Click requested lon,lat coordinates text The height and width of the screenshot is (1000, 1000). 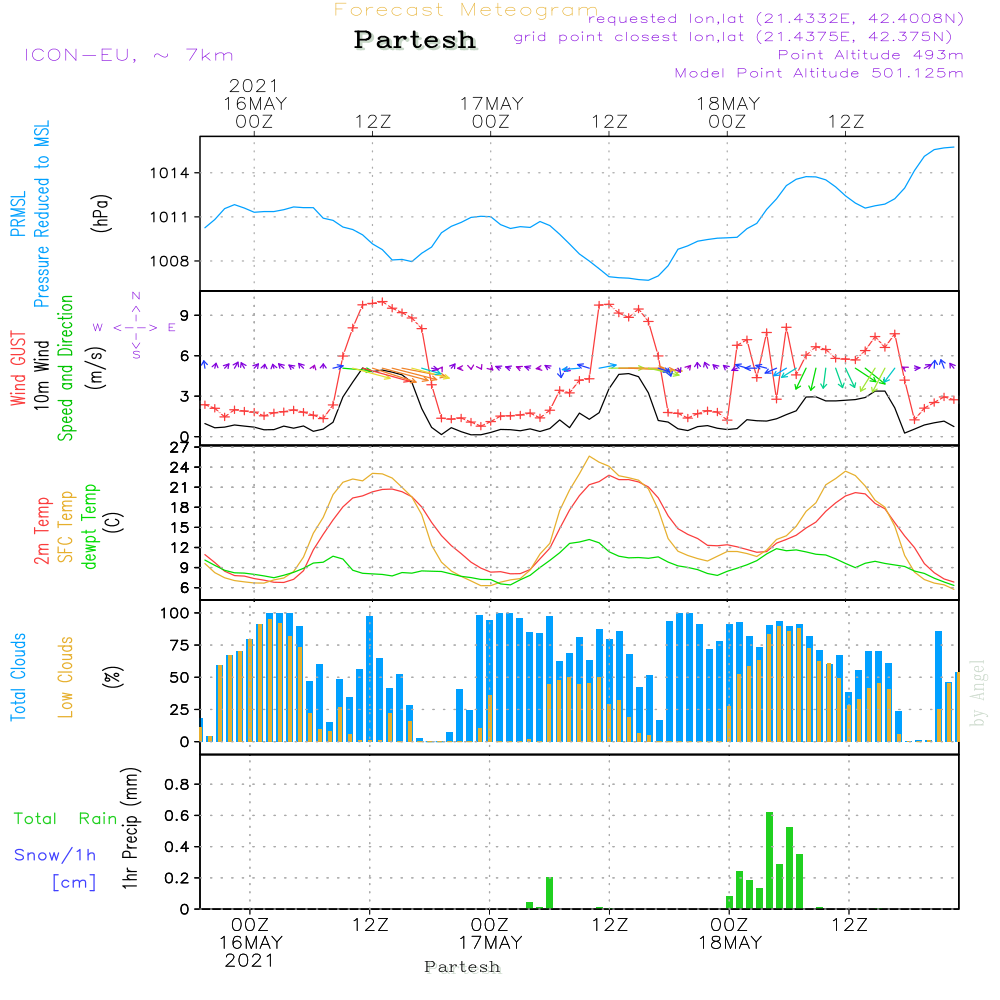tap(776, 19)
